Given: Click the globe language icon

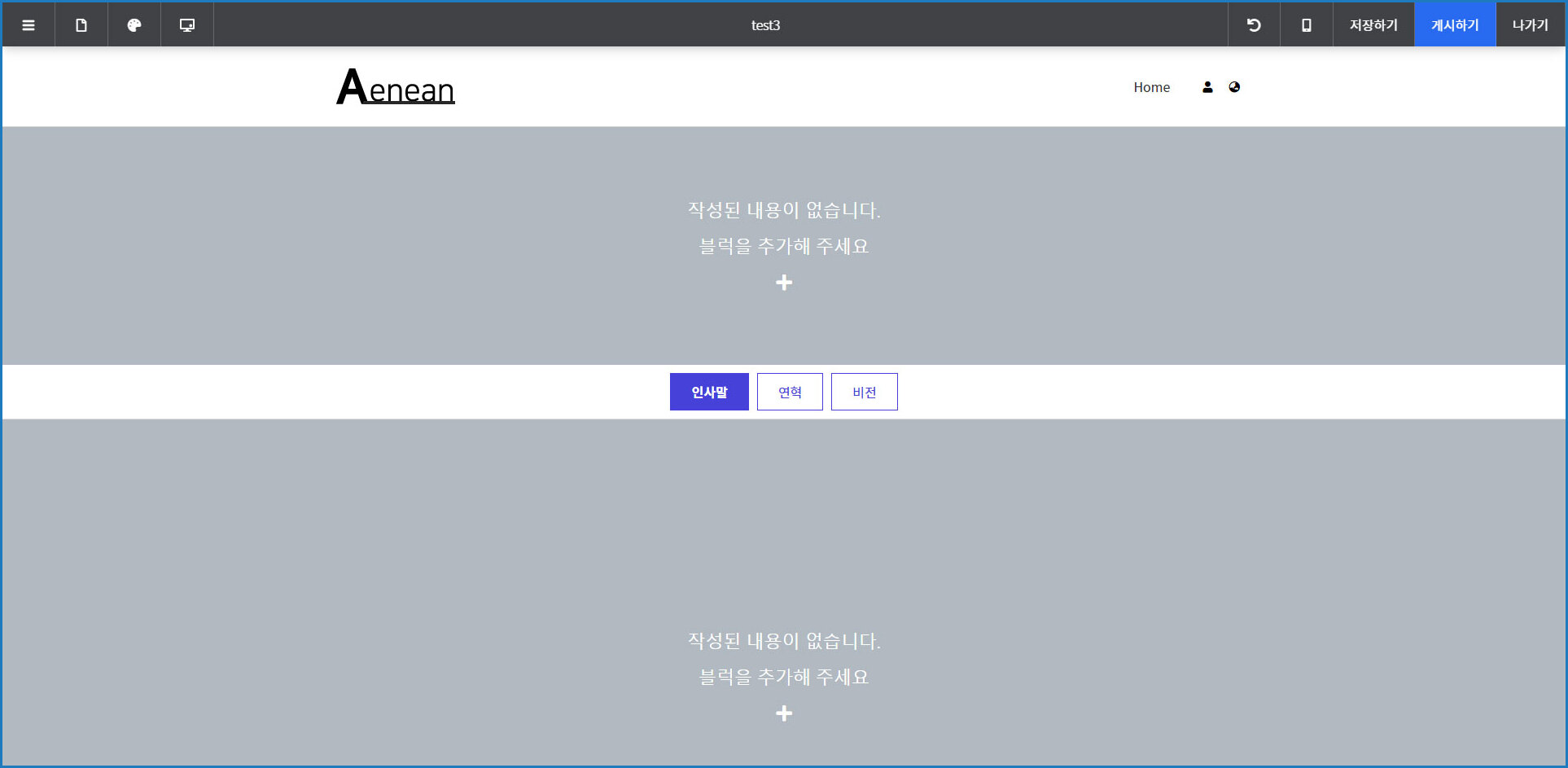Looking at the screenshot, I should coord(1234,87).
